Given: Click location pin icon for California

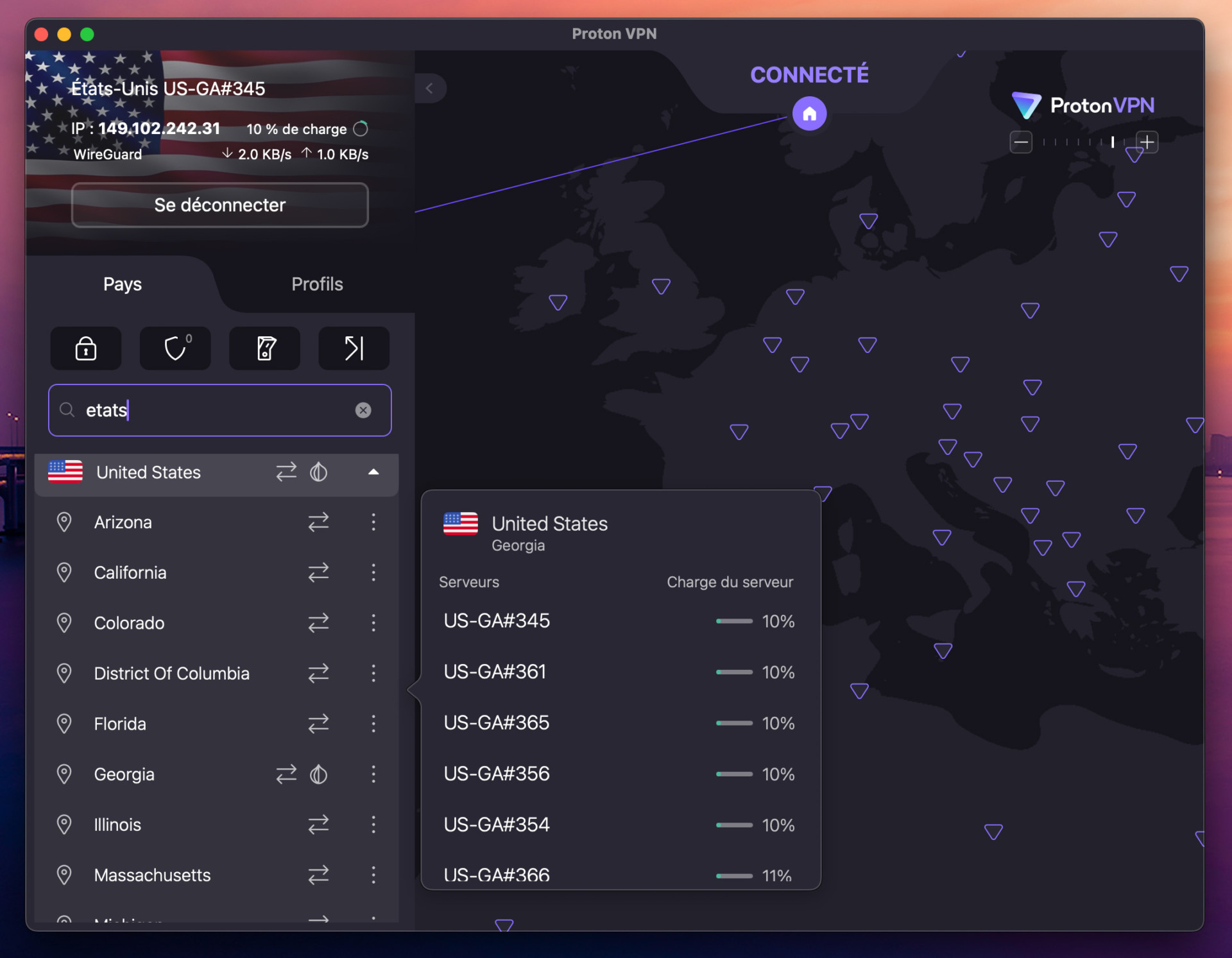Looking at the screenshot, I should click(64, 572).
